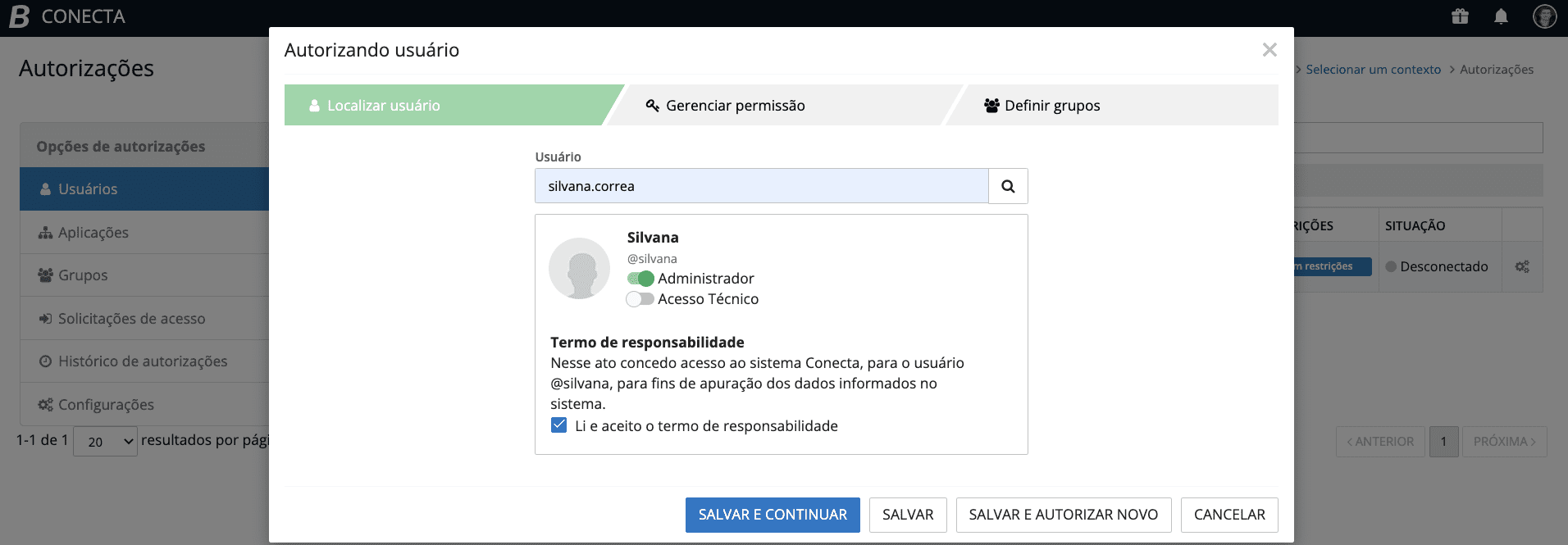Click Silvana's avatar thumbnail
Screen dimensions: 1568x545
tap(580, 269)
